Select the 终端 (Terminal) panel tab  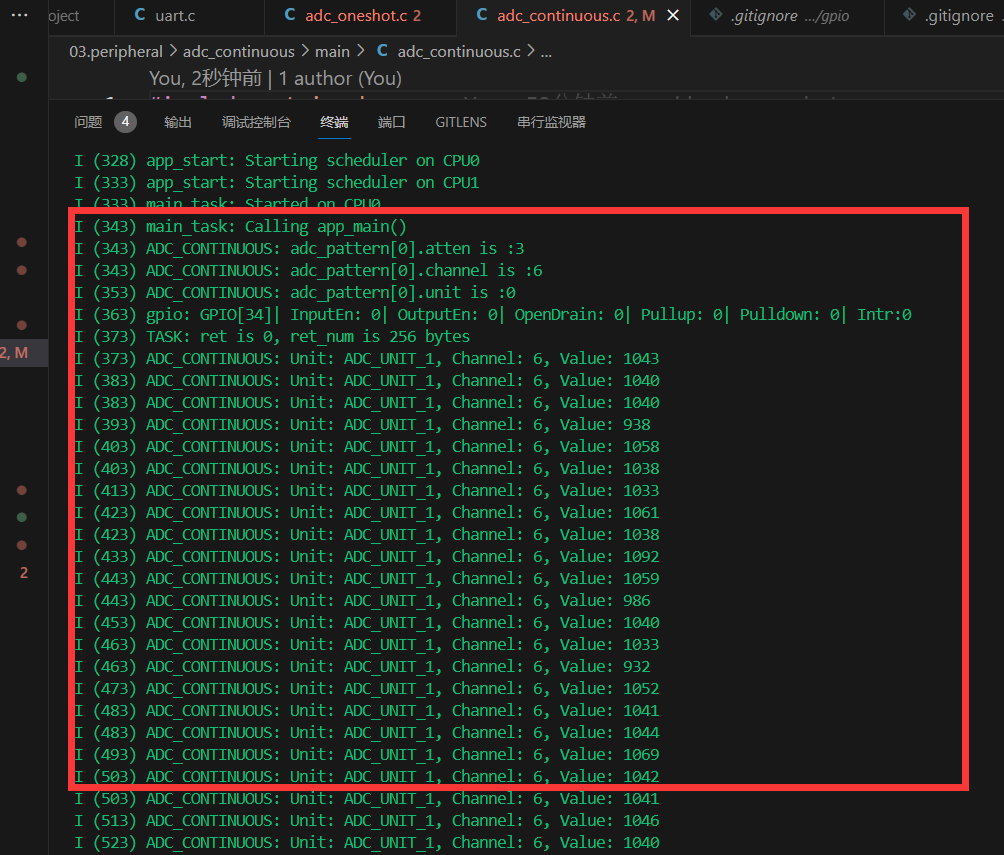tap(334, 122)
